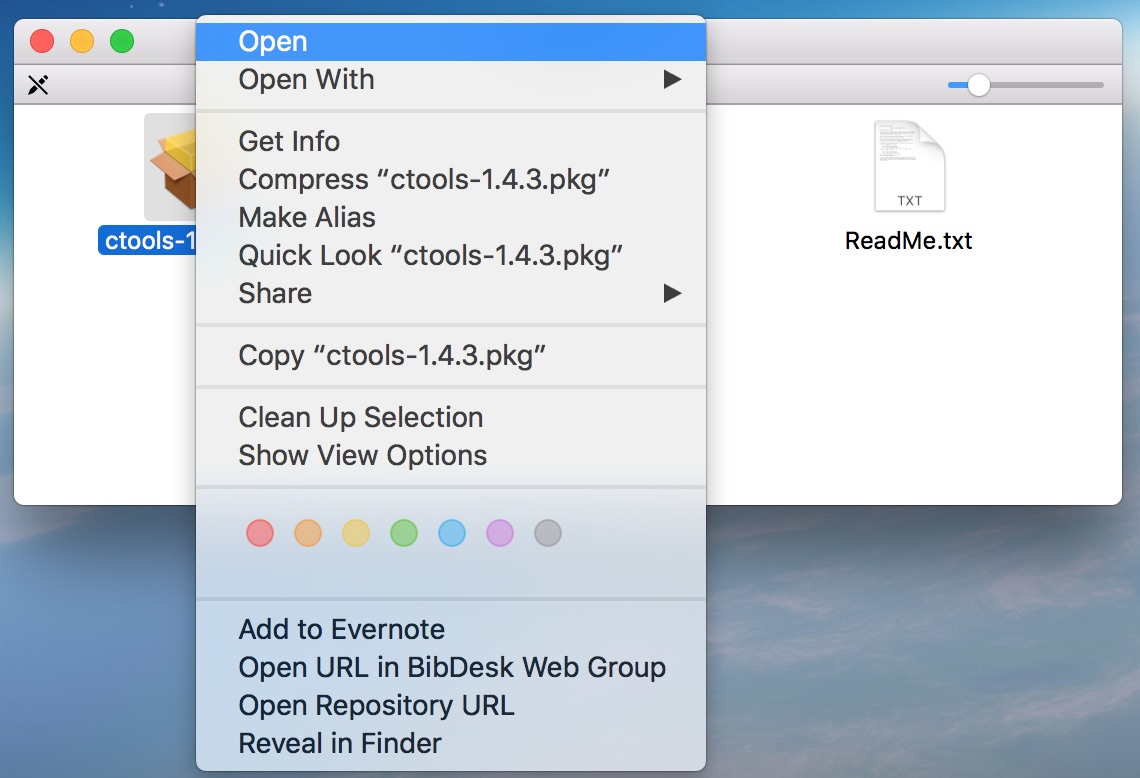1140x778 pixels.
Task: Click the ReadMe.txt file name label
Action: [x=908, y=241]
